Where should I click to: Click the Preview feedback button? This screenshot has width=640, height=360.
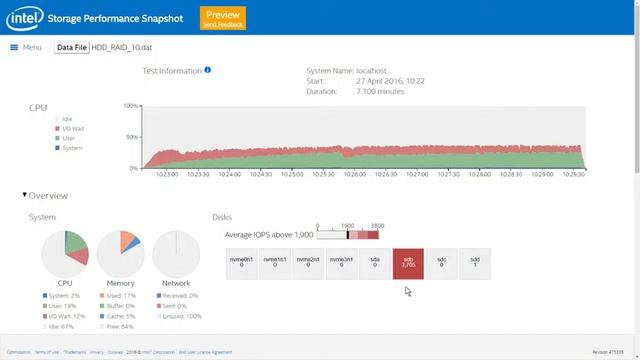click(x=223, y=18)
